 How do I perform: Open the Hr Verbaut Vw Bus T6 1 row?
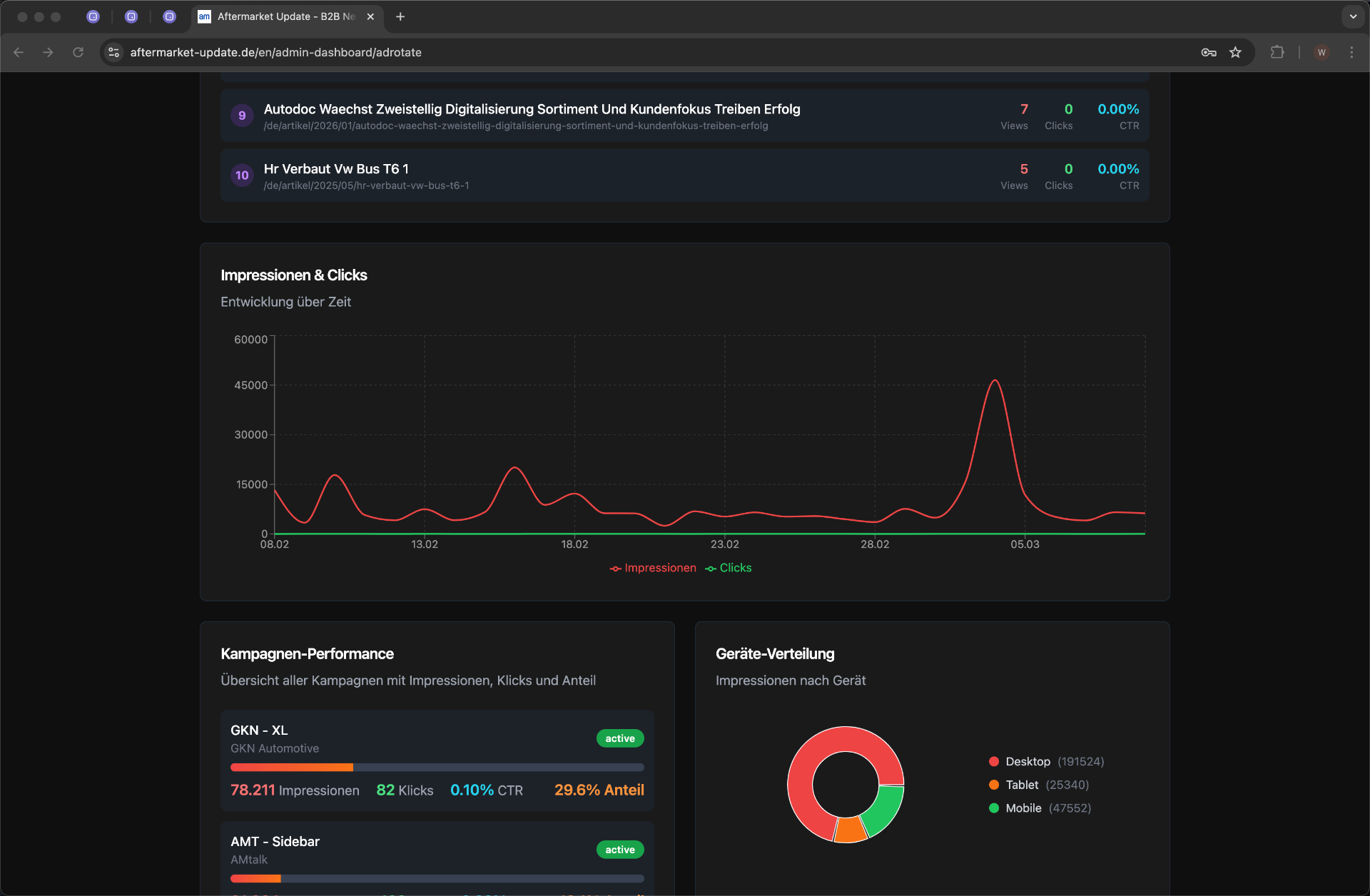[685, 175]
